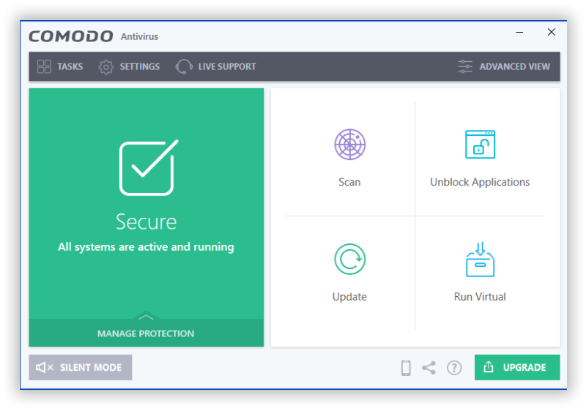Viewport: 587px width, 410px height.
Task: Launch the Run Virtual box icon
Action: coord(480,259)
